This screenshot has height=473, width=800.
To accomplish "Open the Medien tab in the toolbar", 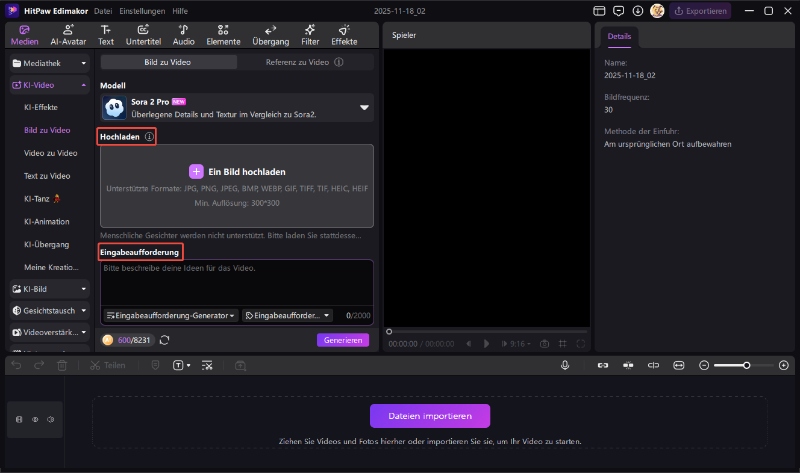I will [x=24, y=35].
